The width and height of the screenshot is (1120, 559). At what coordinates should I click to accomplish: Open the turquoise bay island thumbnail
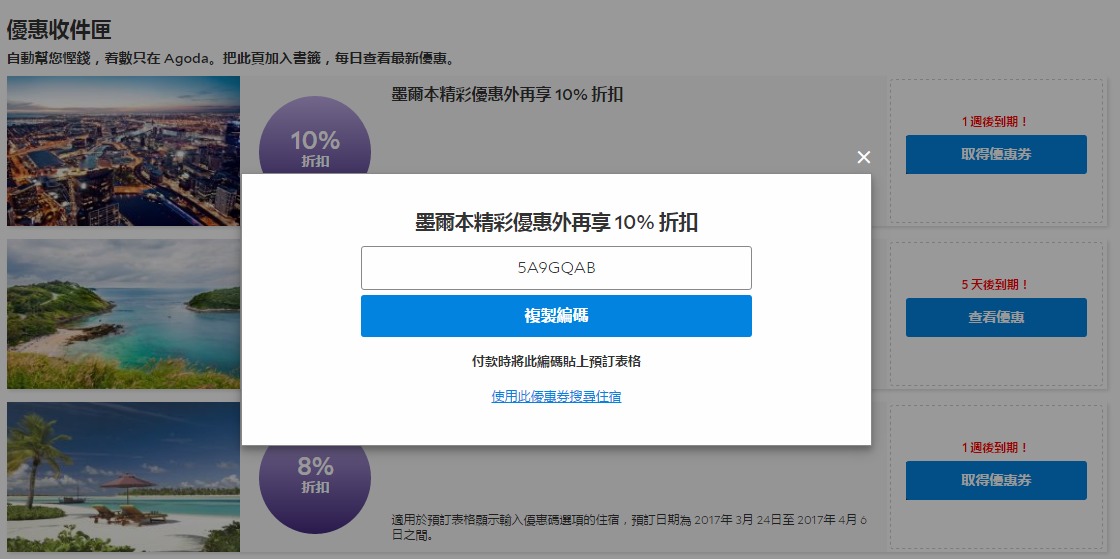pos(123,313)
